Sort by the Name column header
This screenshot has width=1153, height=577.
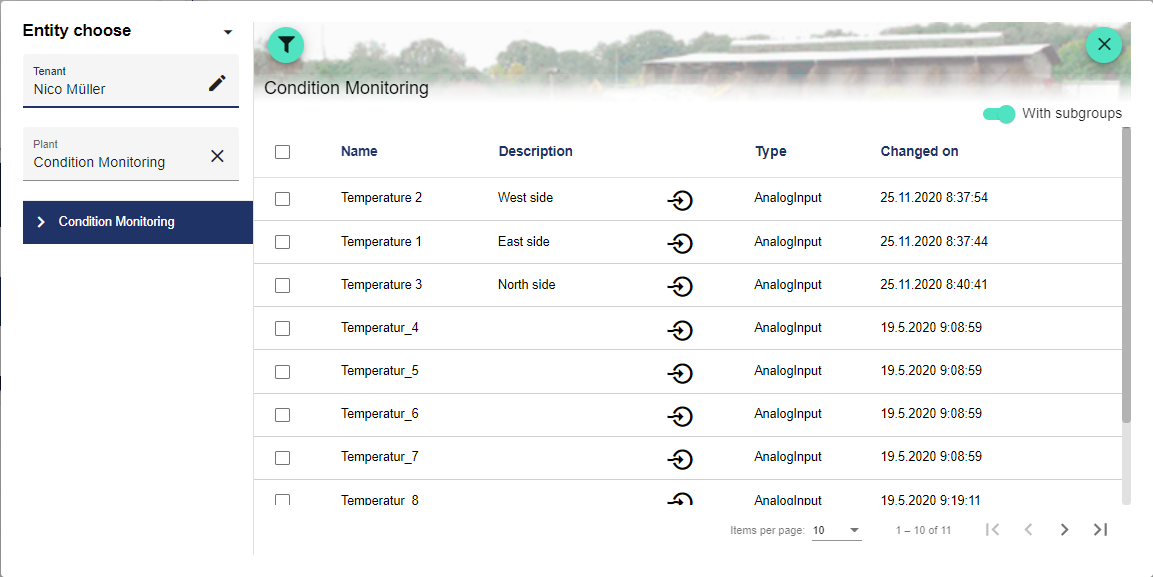359,152
